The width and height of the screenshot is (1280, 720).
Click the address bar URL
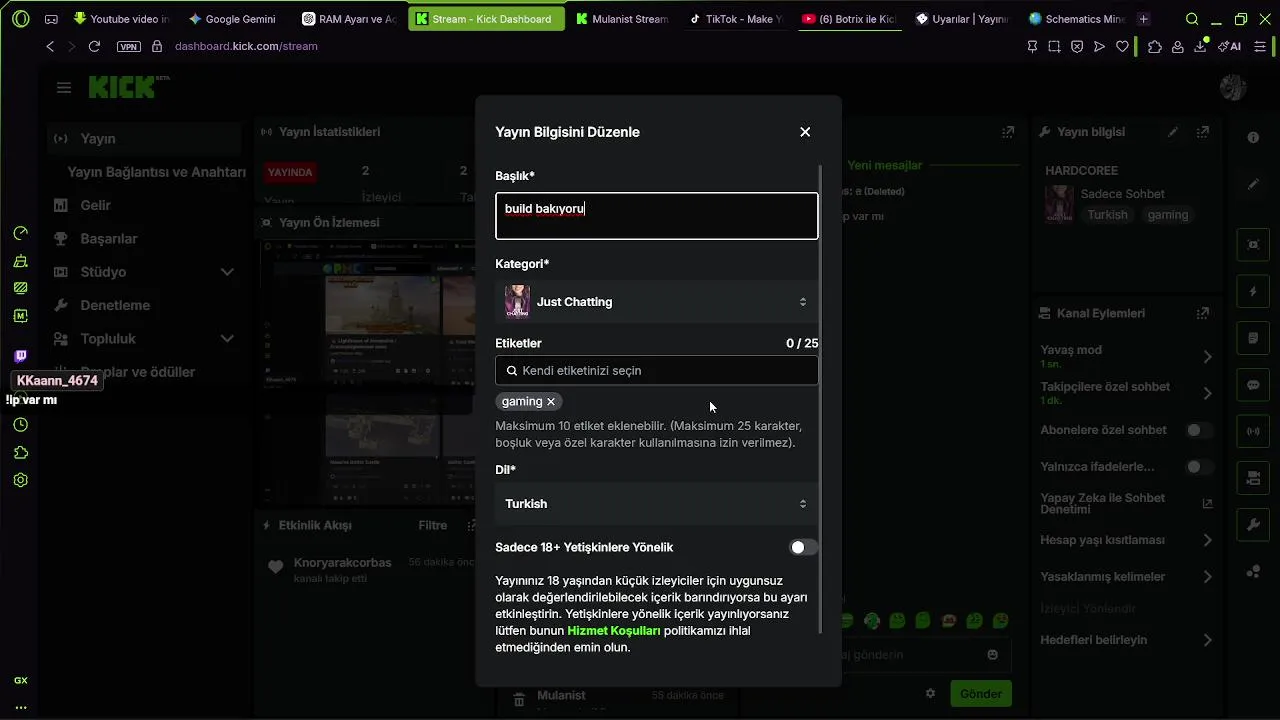[246, 46]
